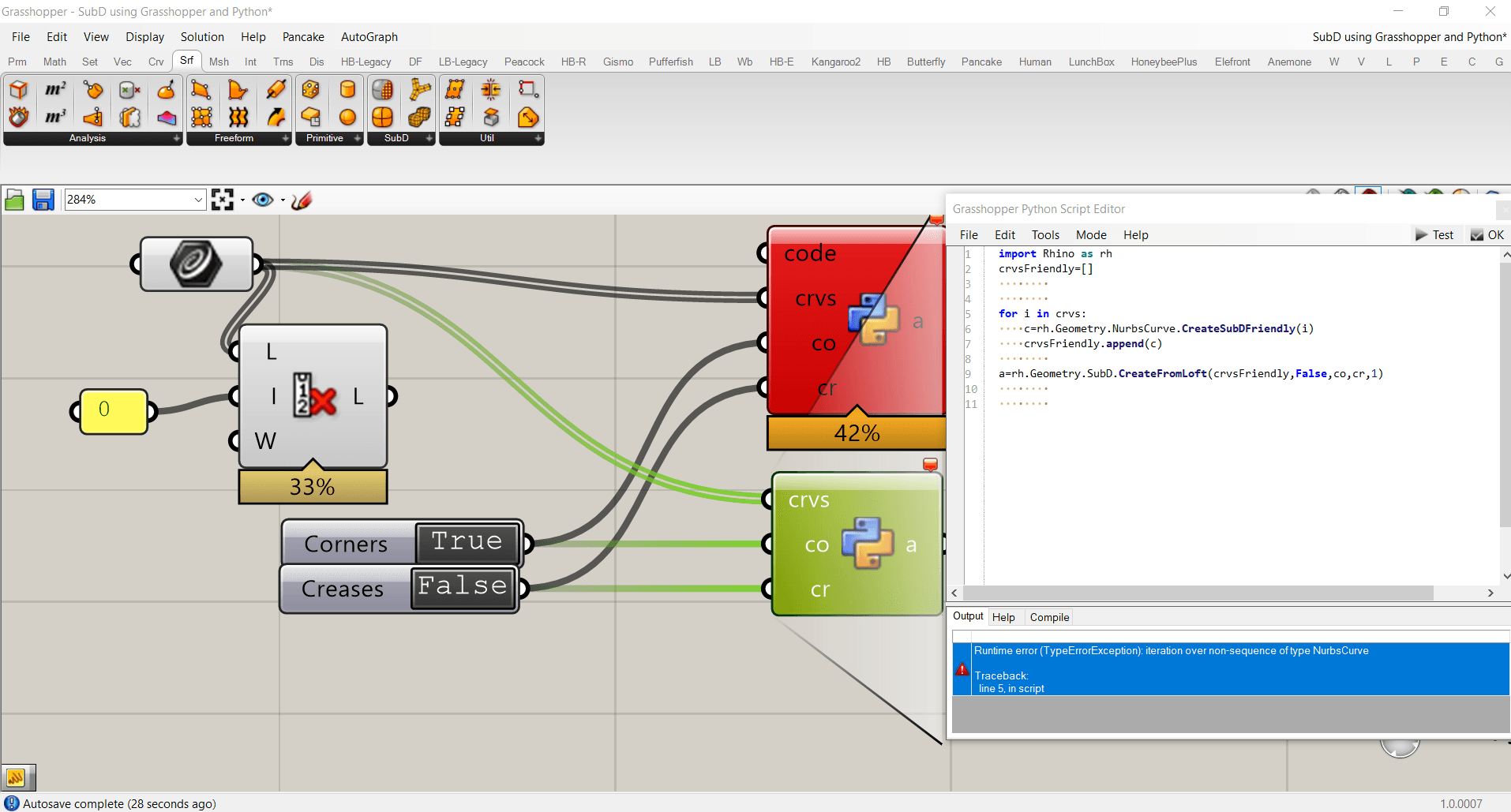
Task: Select the Evaluate Surface normal icon
Action: (167, 90)
